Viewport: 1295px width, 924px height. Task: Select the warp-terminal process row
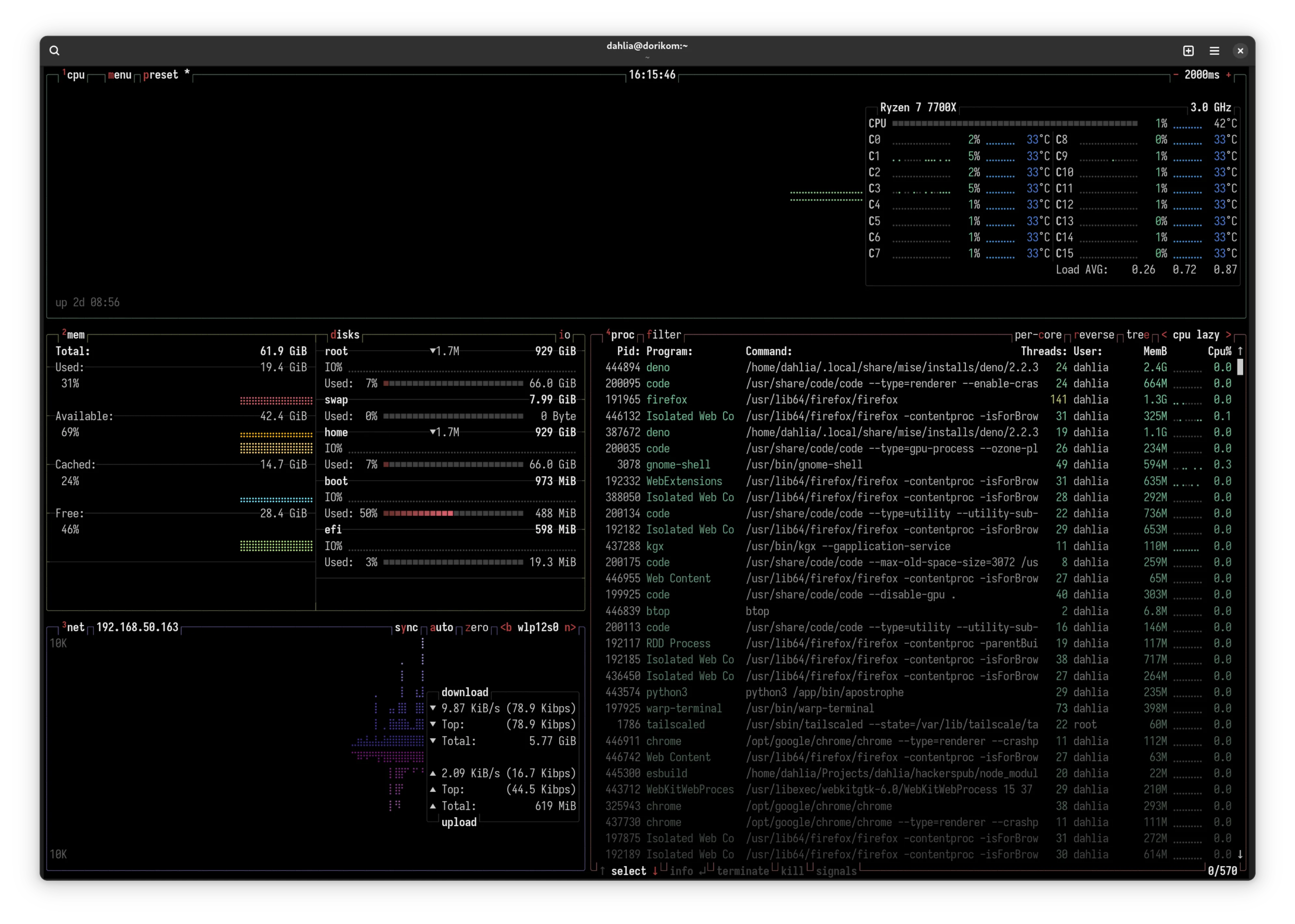(918, 708)
